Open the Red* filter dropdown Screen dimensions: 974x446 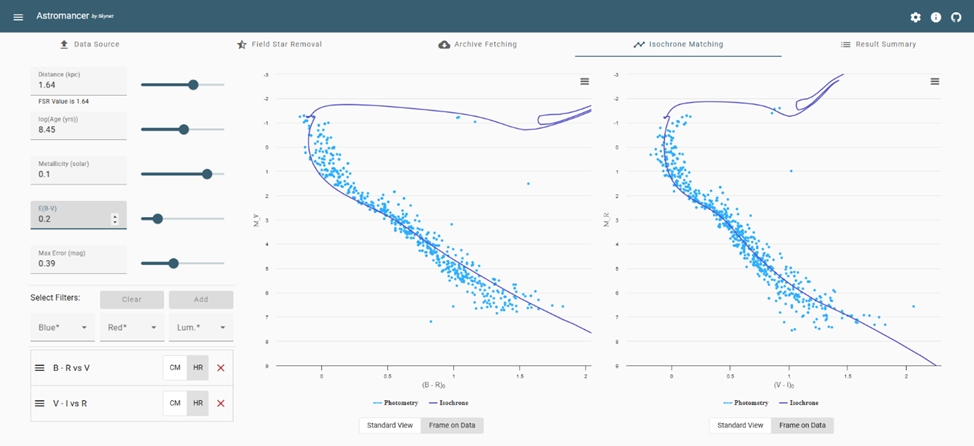(132, 327)
